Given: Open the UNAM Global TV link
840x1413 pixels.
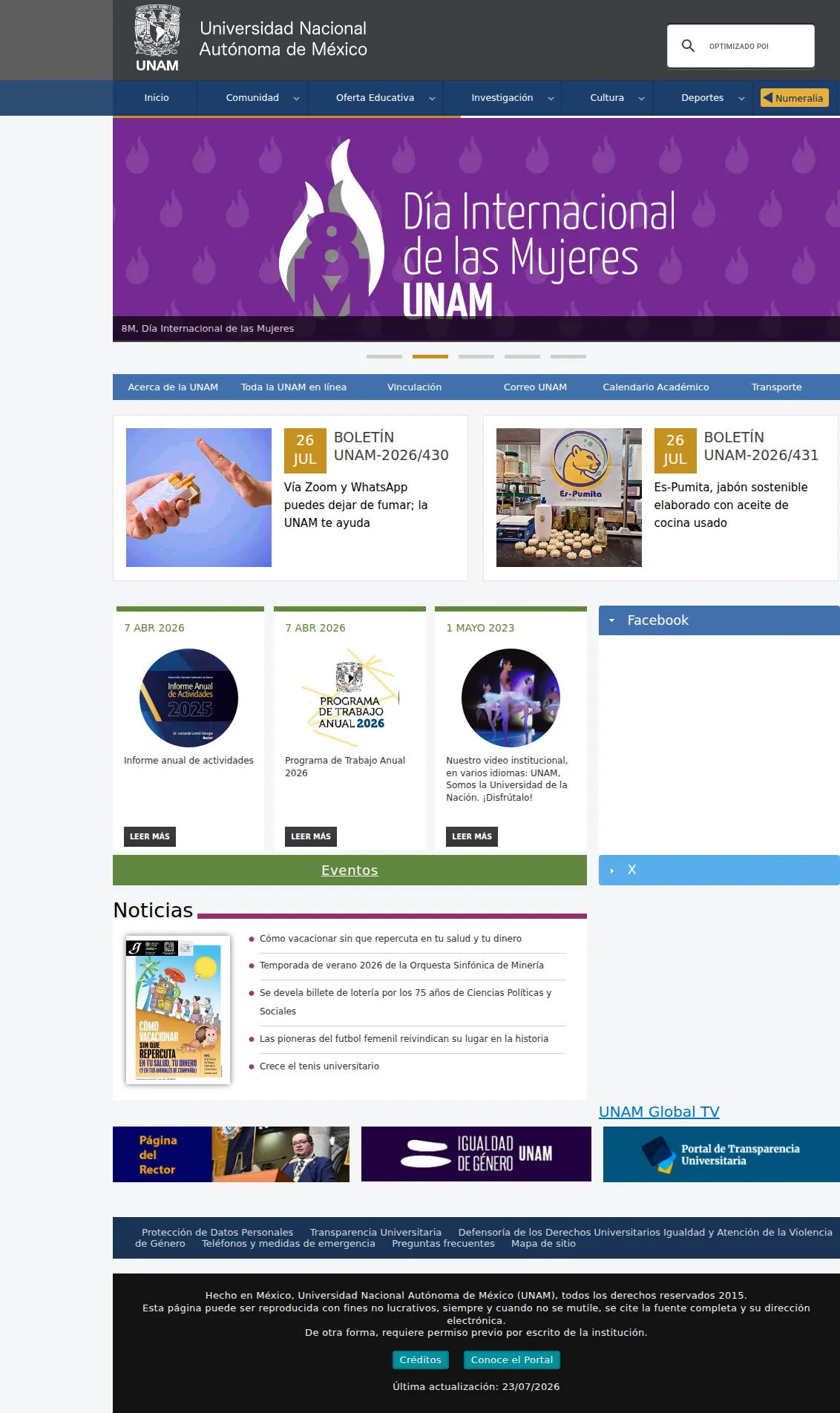Looking at the screenshot, I should click(659, 1112).
